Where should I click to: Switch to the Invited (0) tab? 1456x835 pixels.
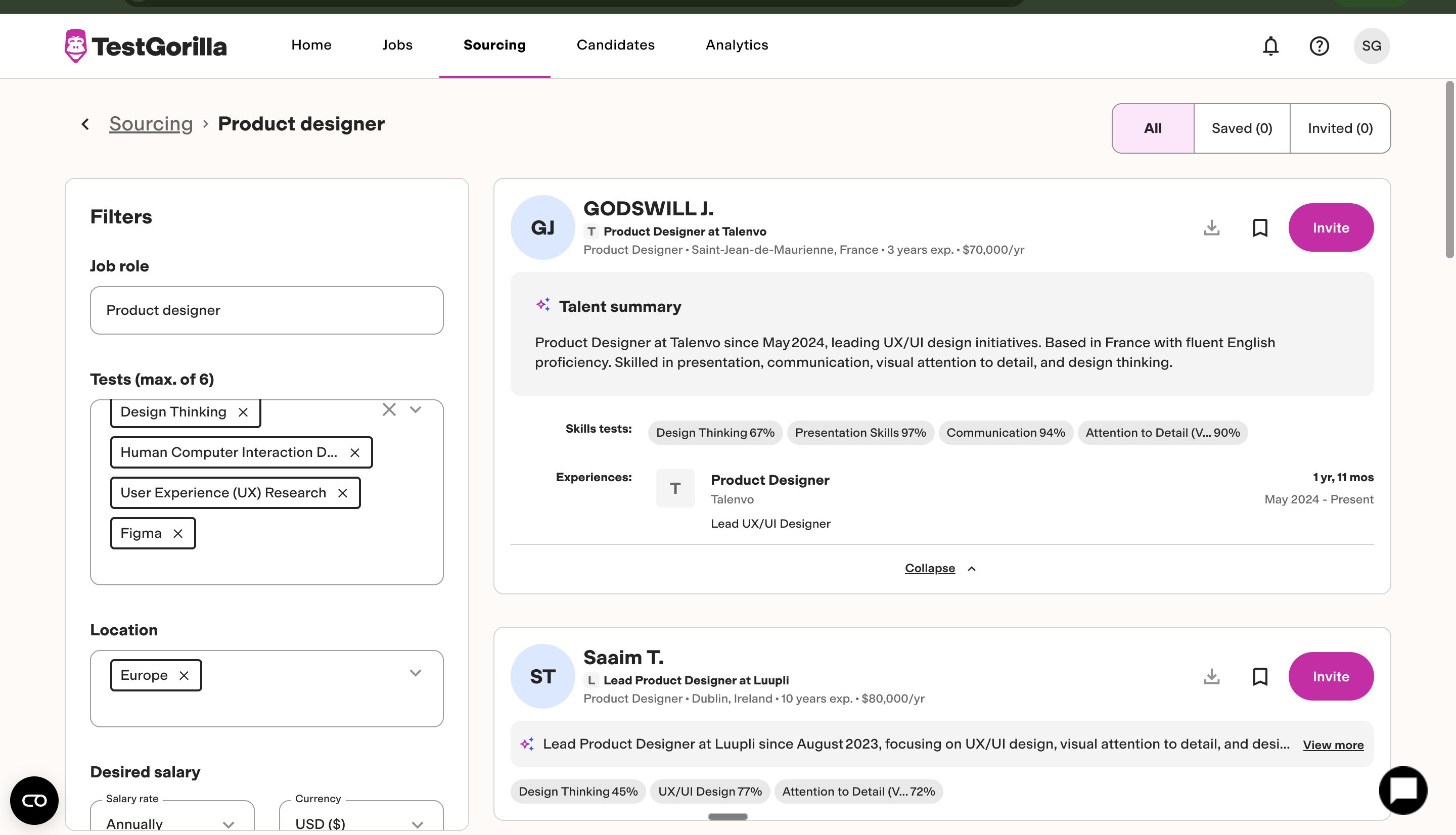tap(1340, 128)
